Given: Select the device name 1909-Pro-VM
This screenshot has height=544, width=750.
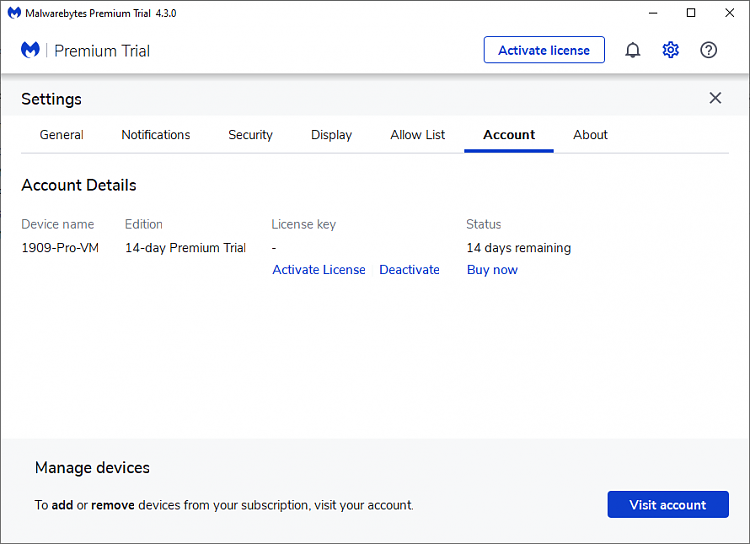Looking at the screenshot, I should [60, 248].
